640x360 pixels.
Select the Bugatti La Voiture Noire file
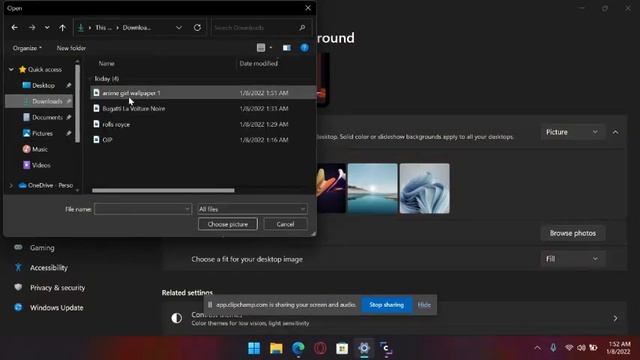click(202, 109)
